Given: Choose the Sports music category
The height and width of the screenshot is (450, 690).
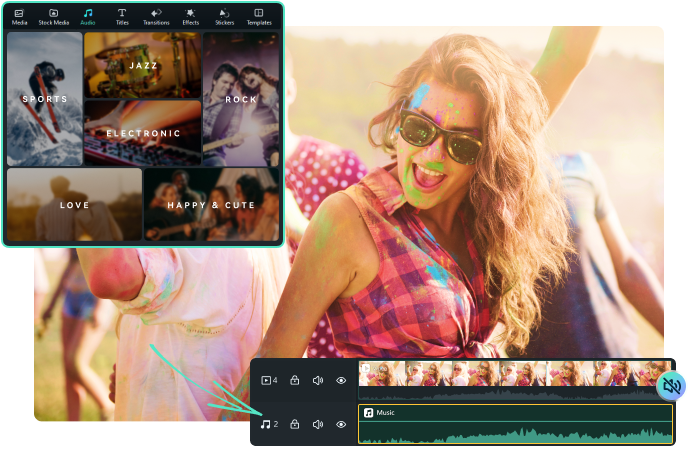Looking at the screenshot, I should point(44,99).
